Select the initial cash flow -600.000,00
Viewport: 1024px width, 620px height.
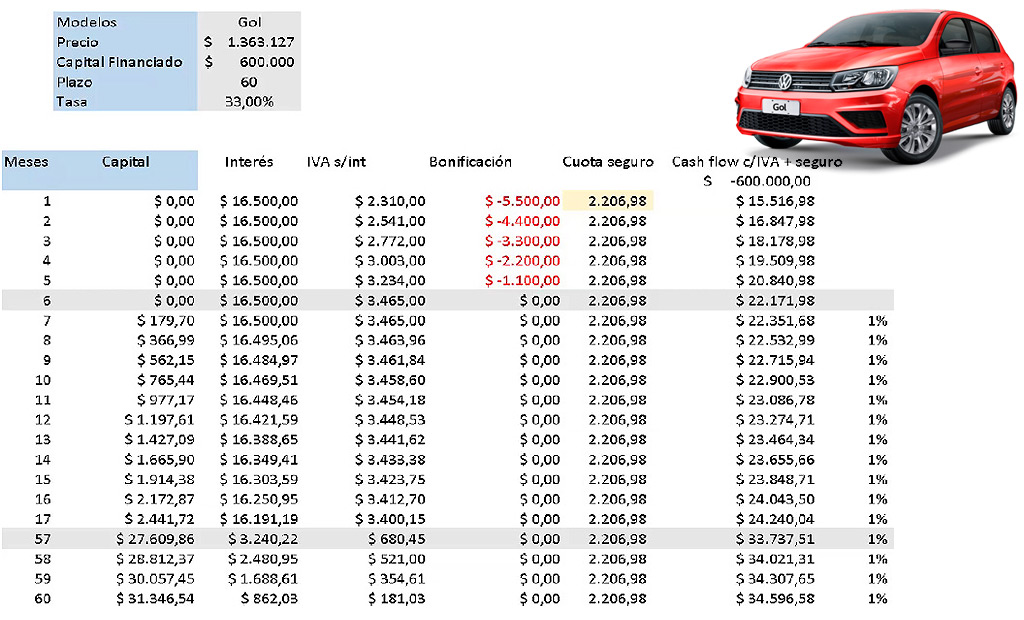[771, 181]
